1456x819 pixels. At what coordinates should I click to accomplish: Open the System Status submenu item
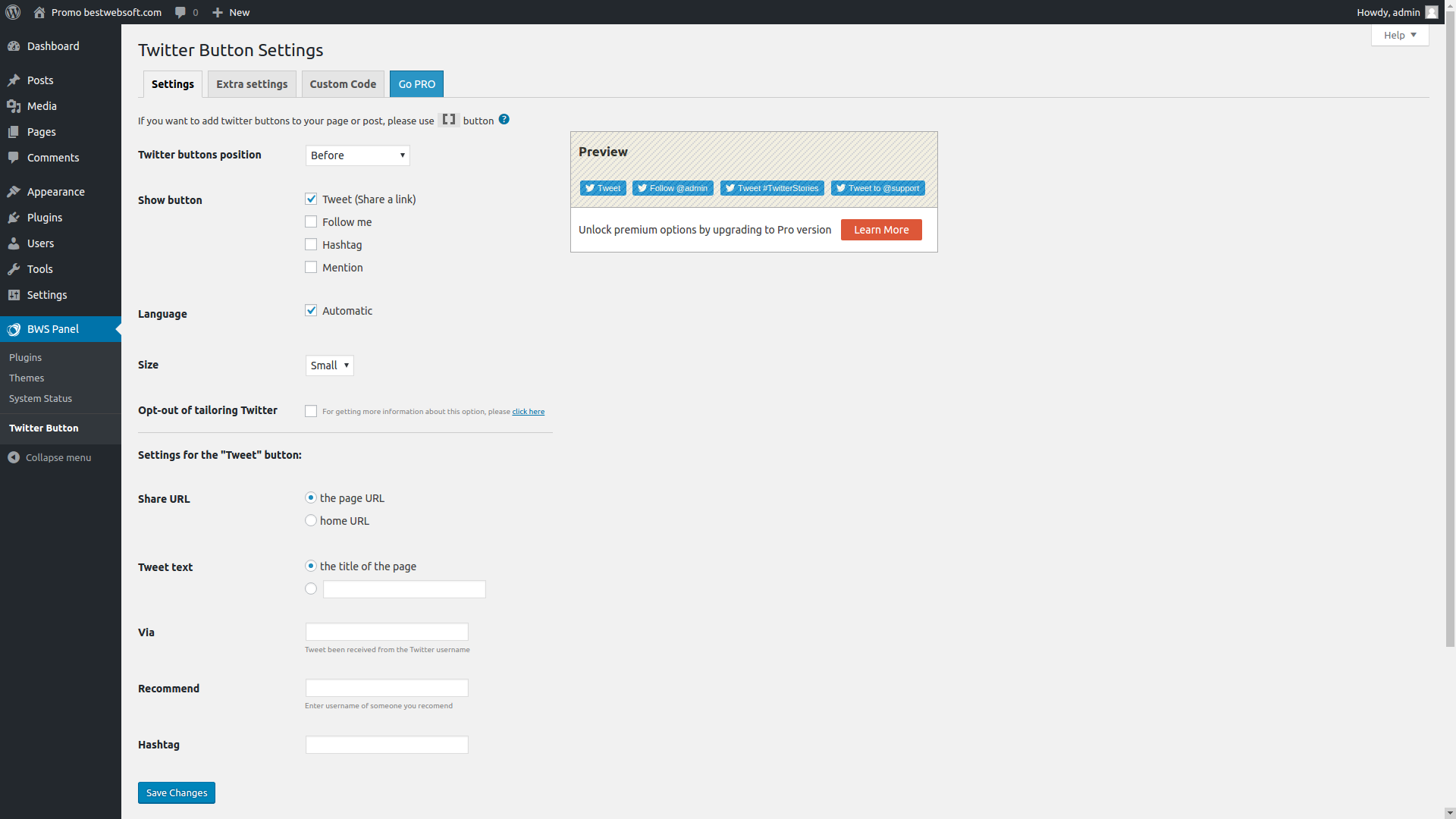[40, 398]
